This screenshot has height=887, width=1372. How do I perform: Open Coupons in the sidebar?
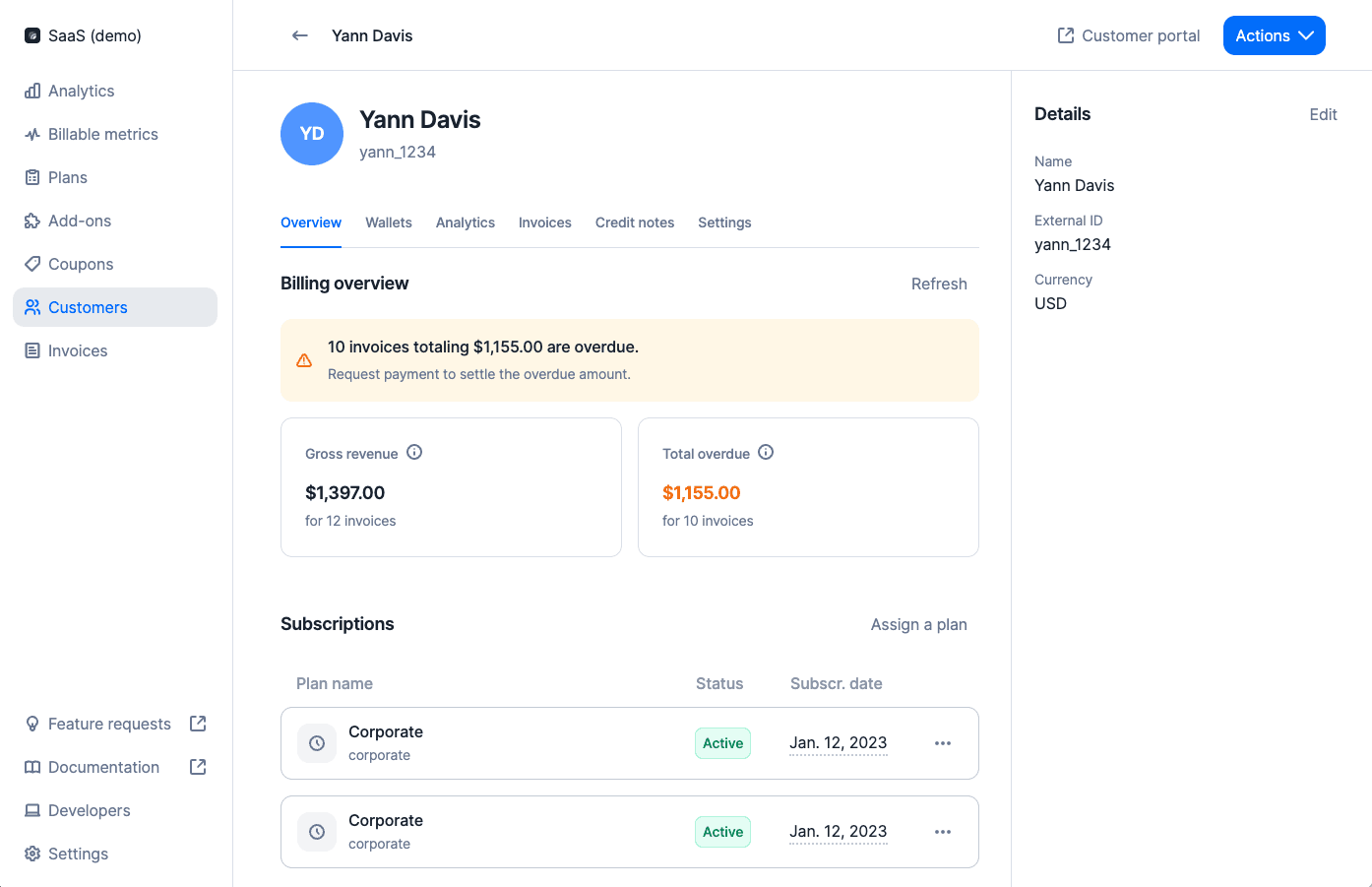[x=80, y=264]
